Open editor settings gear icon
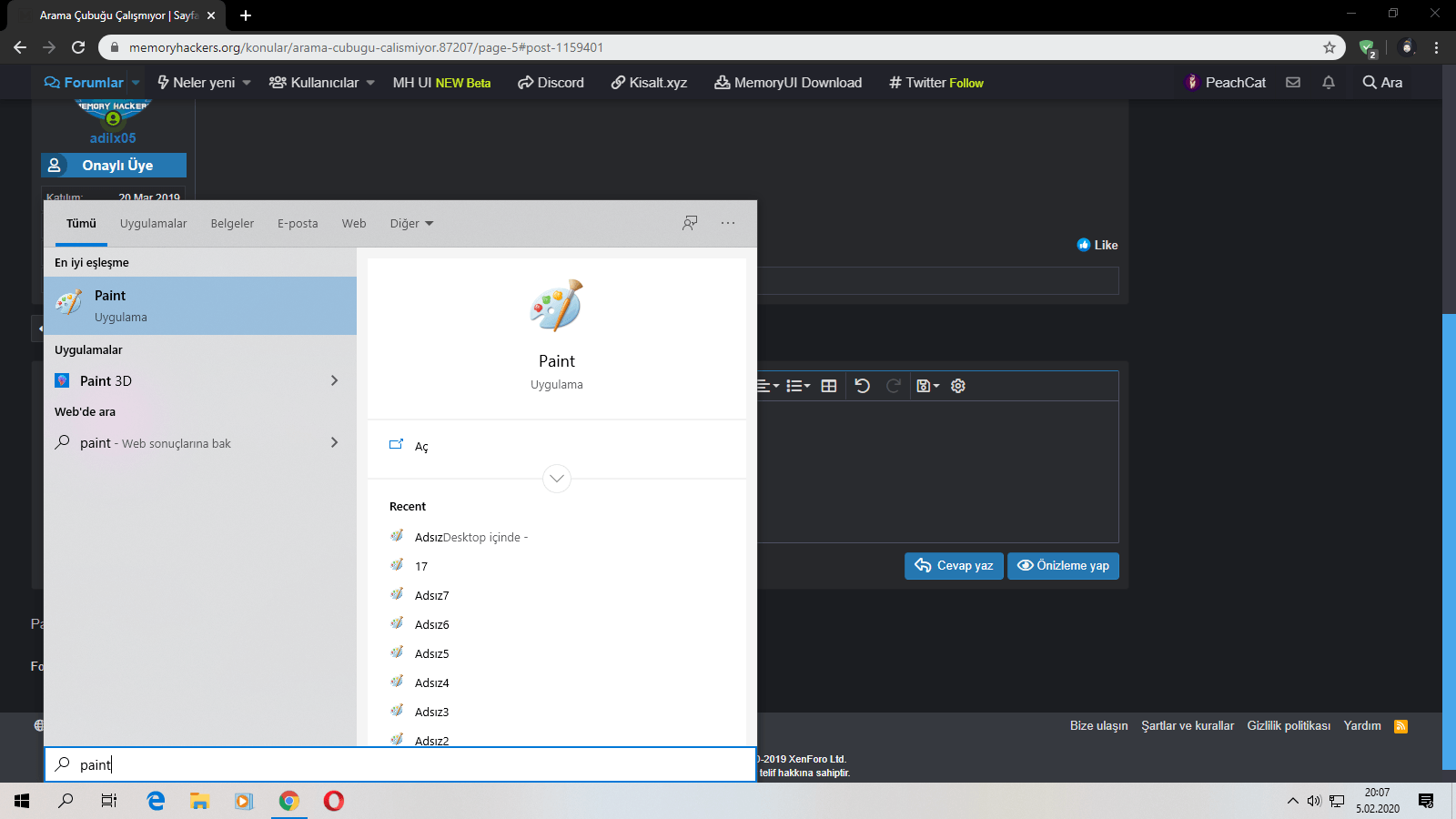 (958, 386)
